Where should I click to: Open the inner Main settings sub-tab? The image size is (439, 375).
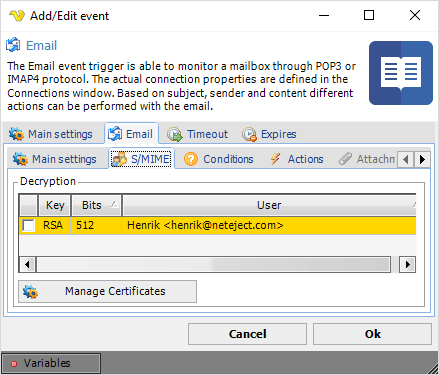pyautogui.click(x=55, y=159)
